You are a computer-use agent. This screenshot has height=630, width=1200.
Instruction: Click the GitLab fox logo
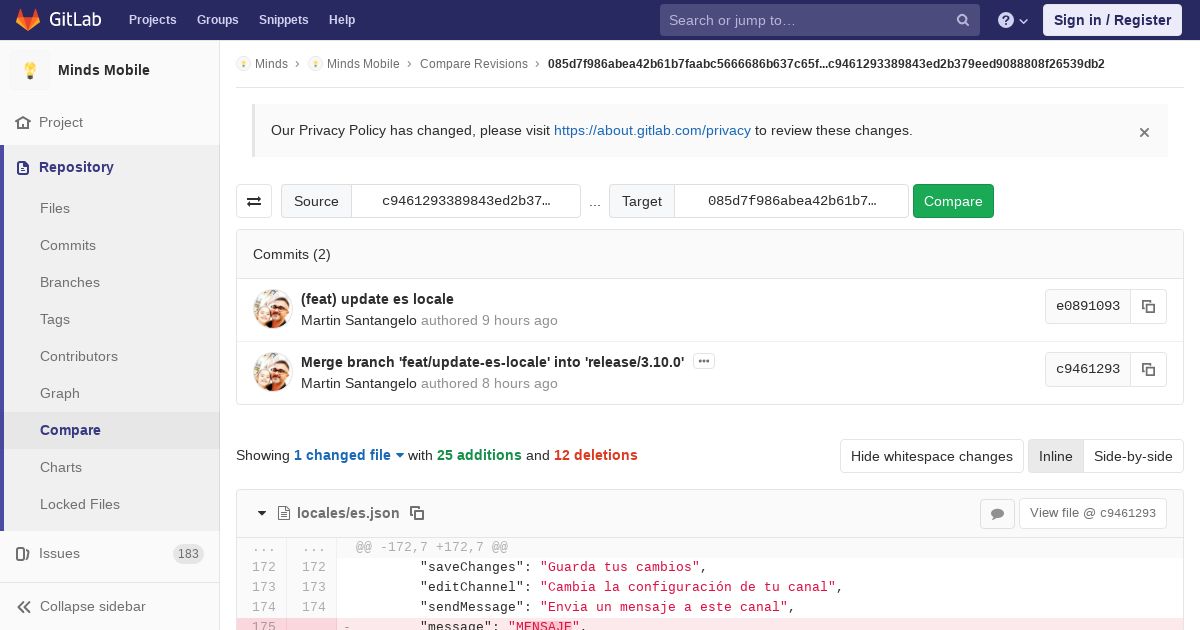coord(28,20)
